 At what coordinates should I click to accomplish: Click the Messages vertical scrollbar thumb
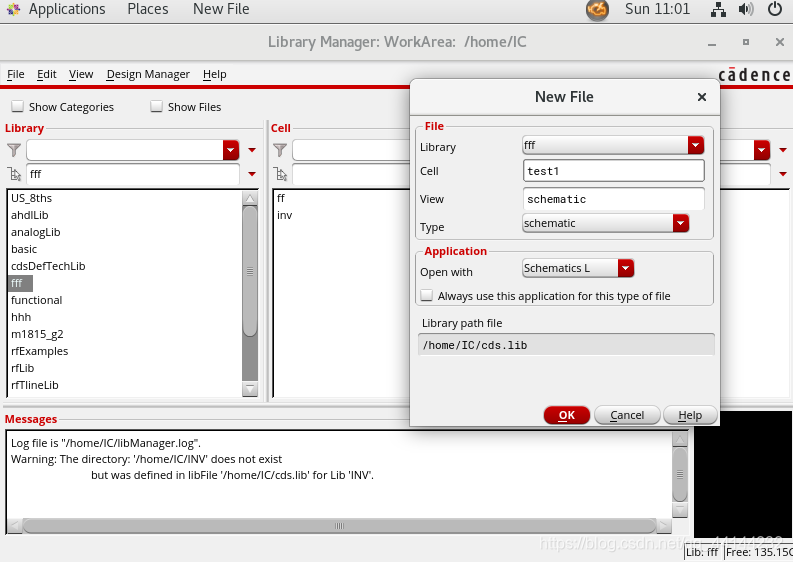pos(680,474)
